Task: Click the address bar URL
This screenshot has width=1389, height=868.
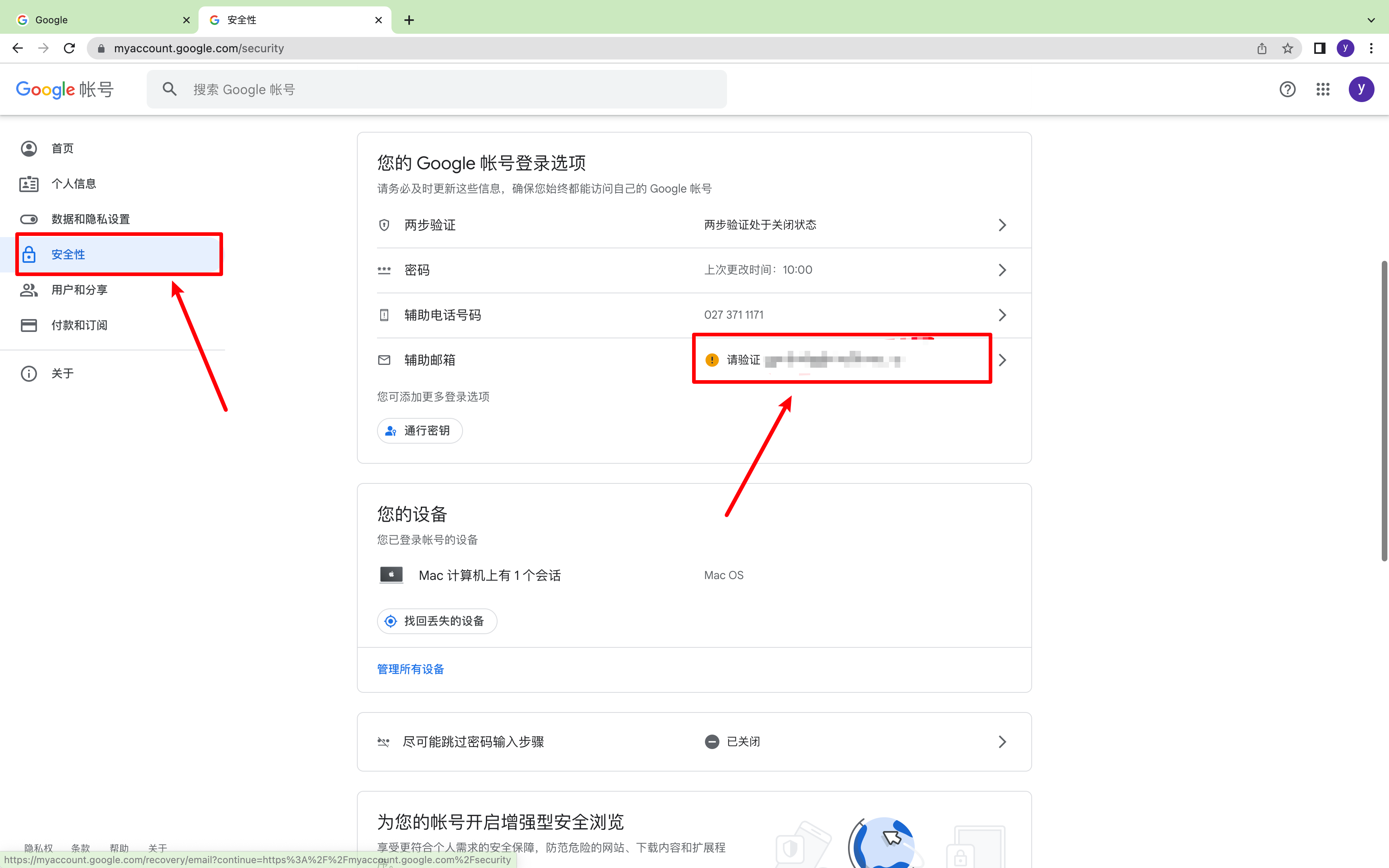Action: click(x=199, y=48)
